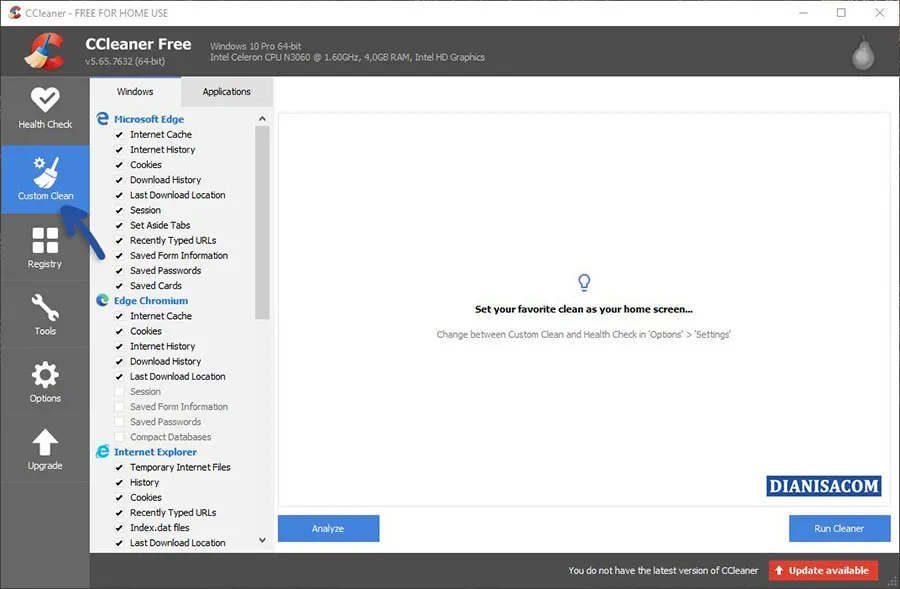Open CCleaner Options
This screenshot has width=900, height=589.
tap(44, 382)
